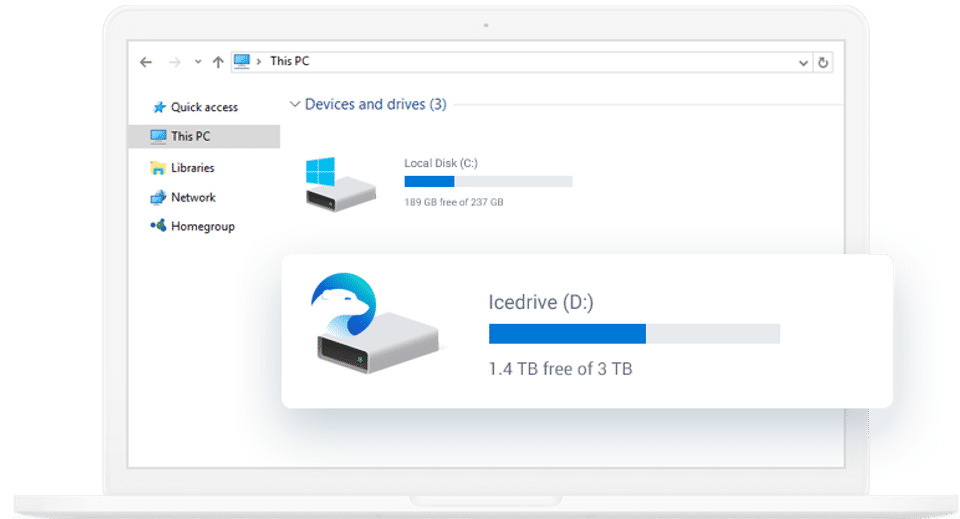Click the computer icon in address bar
Screen dimensions: 960x519
(x=242, y=61)
